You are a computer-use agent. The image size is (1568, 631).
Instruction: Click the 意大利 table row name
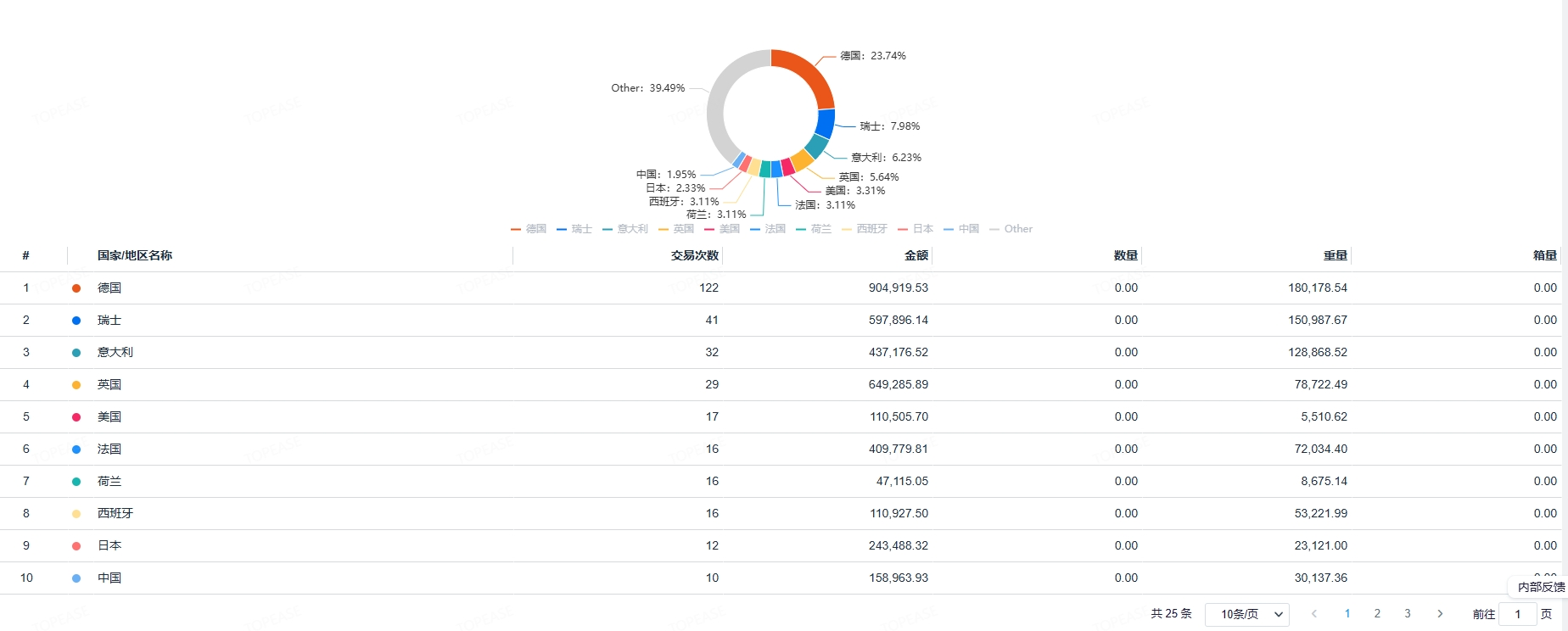[x=115, y=352]
